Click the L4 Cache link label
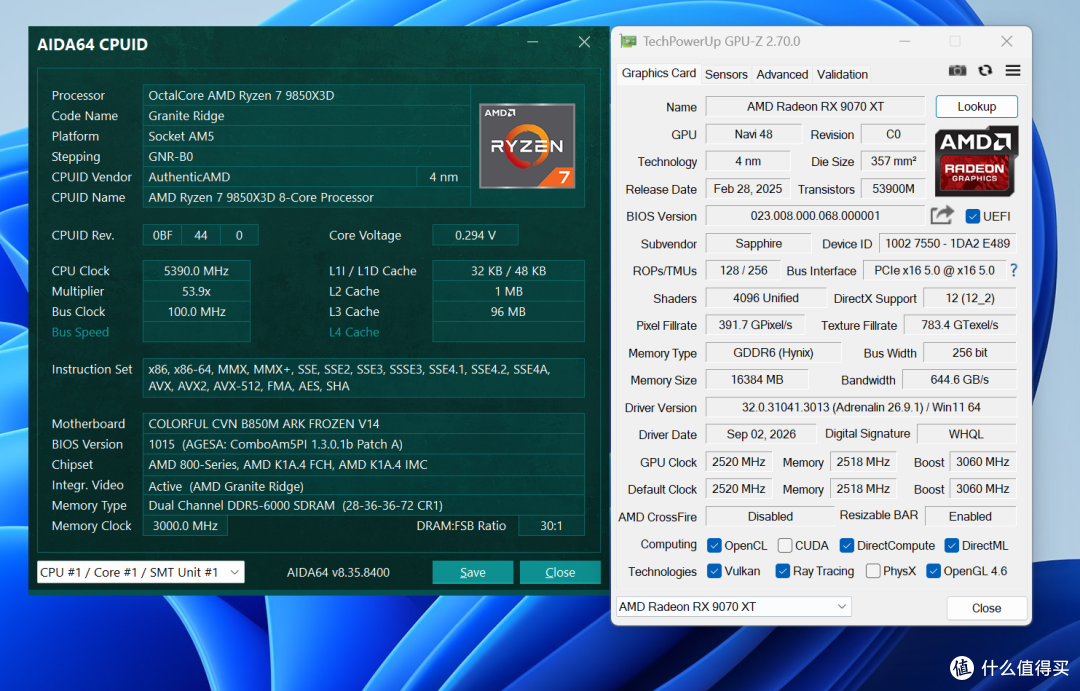The width and height of the screenshot is (1080, 691). pyautogui.click(x=354, y=332)
